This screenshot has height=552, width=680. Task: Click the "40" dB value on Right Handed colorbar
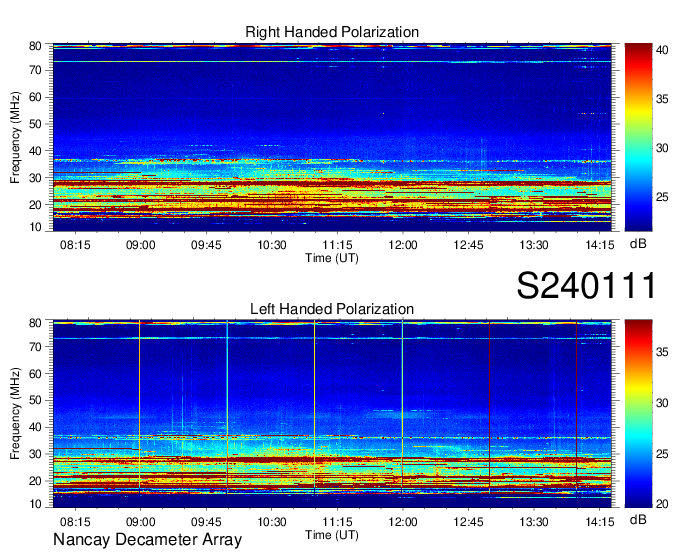click(x=662, y=50)
